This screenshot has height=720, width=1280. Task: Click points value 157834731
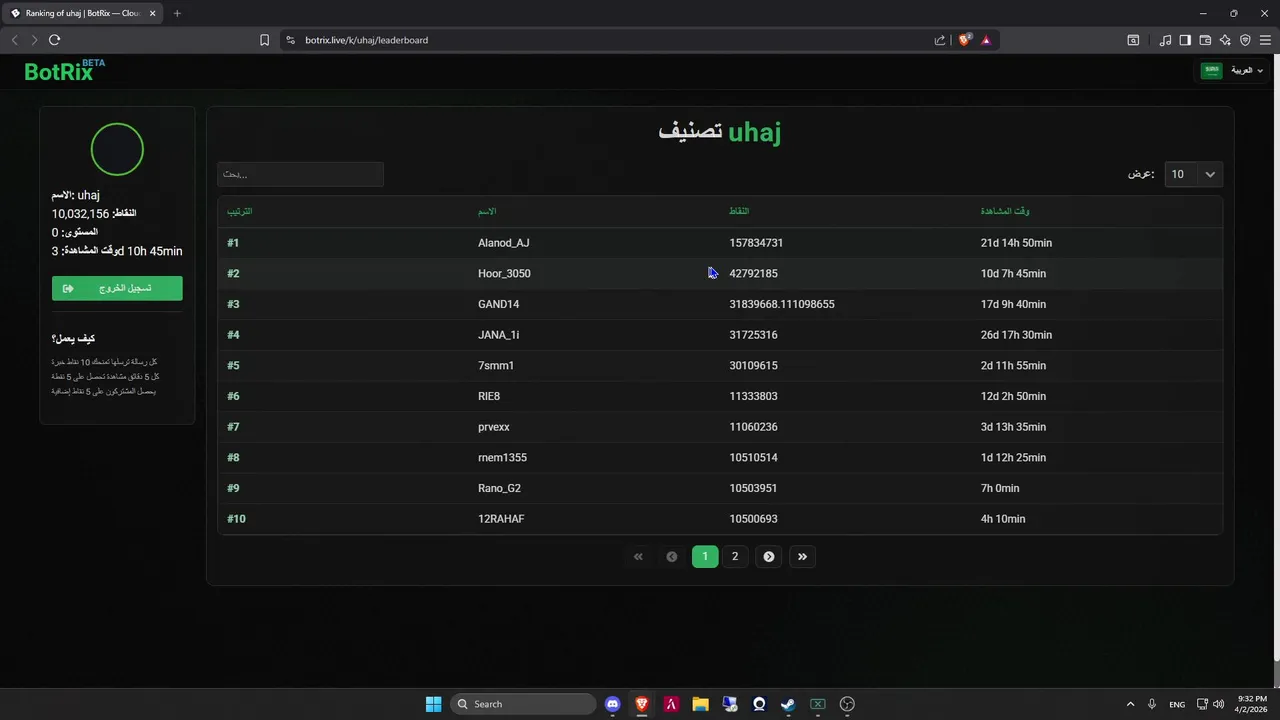756,243
